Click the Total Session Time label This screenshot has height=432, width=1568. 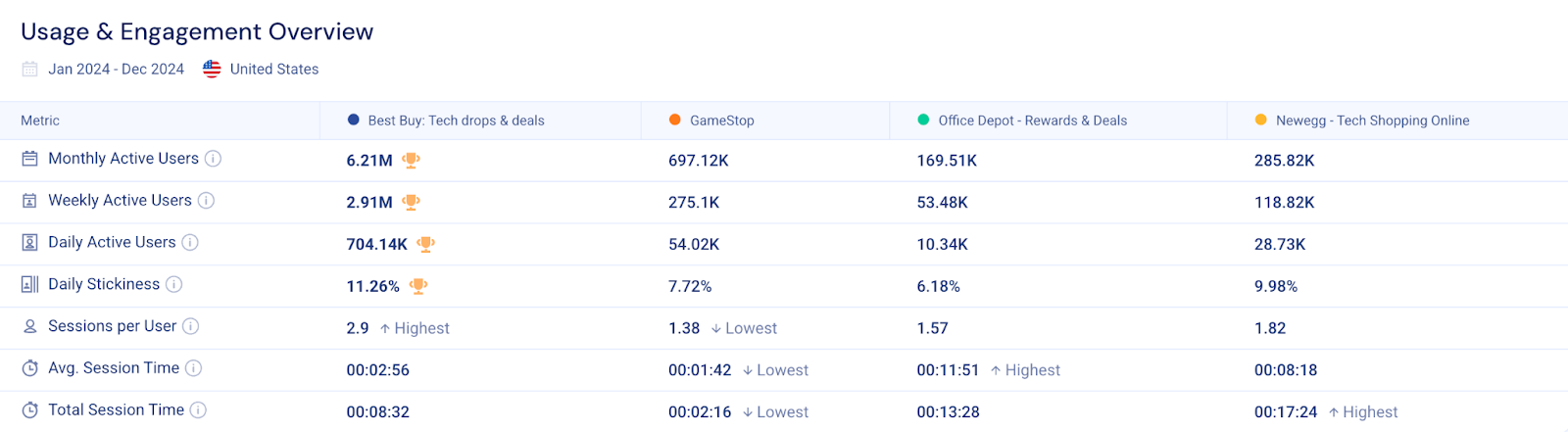tap(117, 410)
